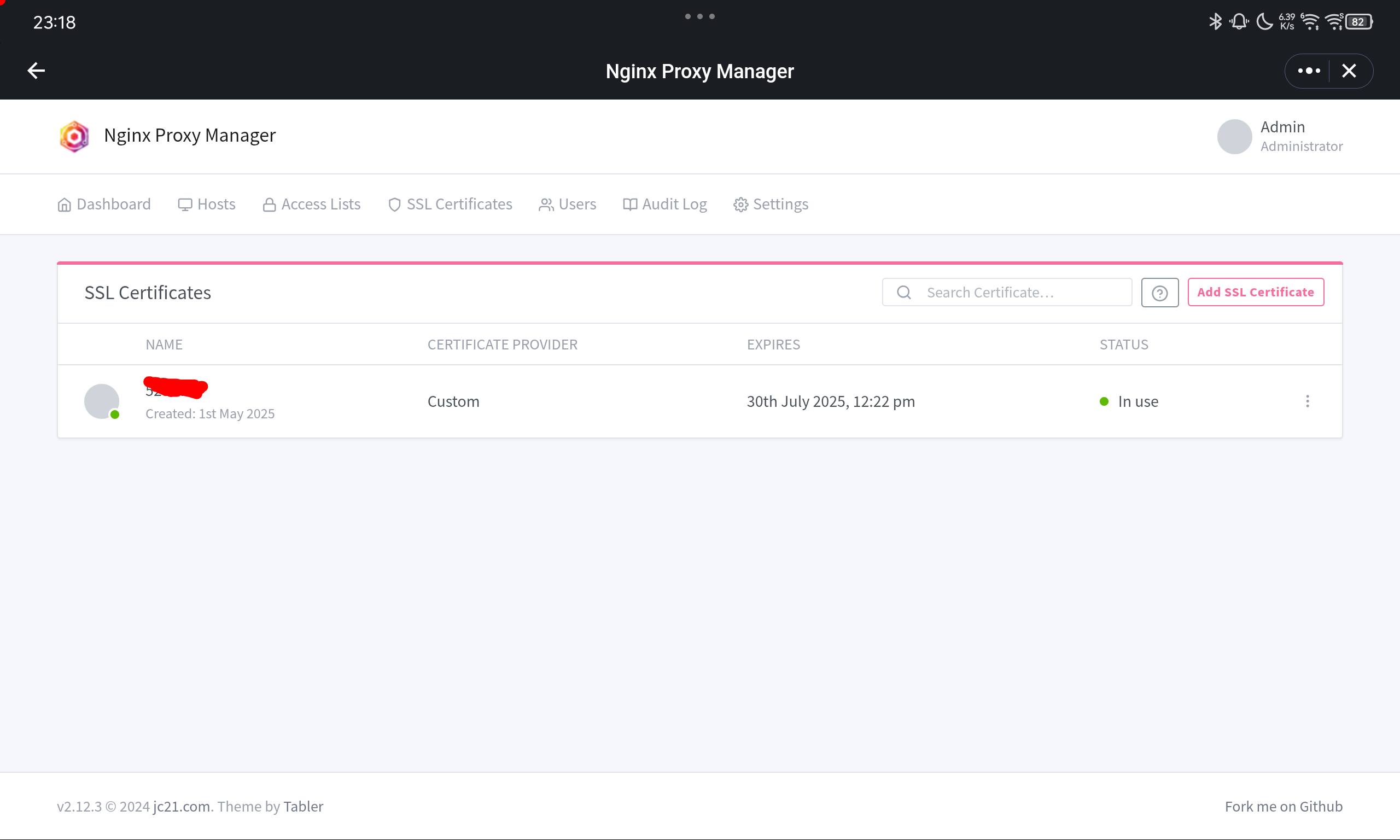The image size is (1400, 840).
Task: Click the EXPIRES column header
Action: coord(773,345)
